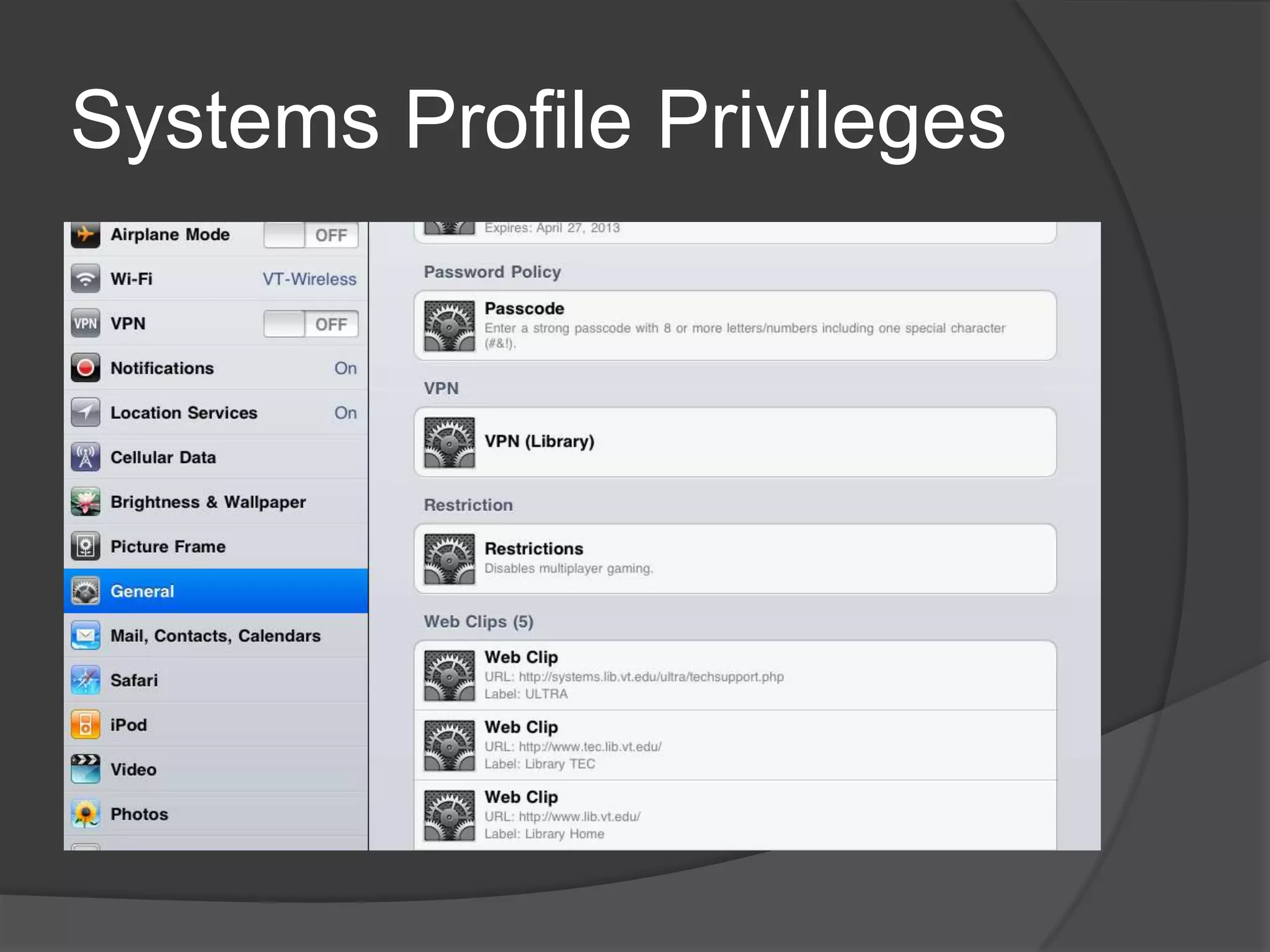The image size is (1270, 952).
Task: Tap the ULTRA Web Clip gears icon
Action: tap(450, 676)
